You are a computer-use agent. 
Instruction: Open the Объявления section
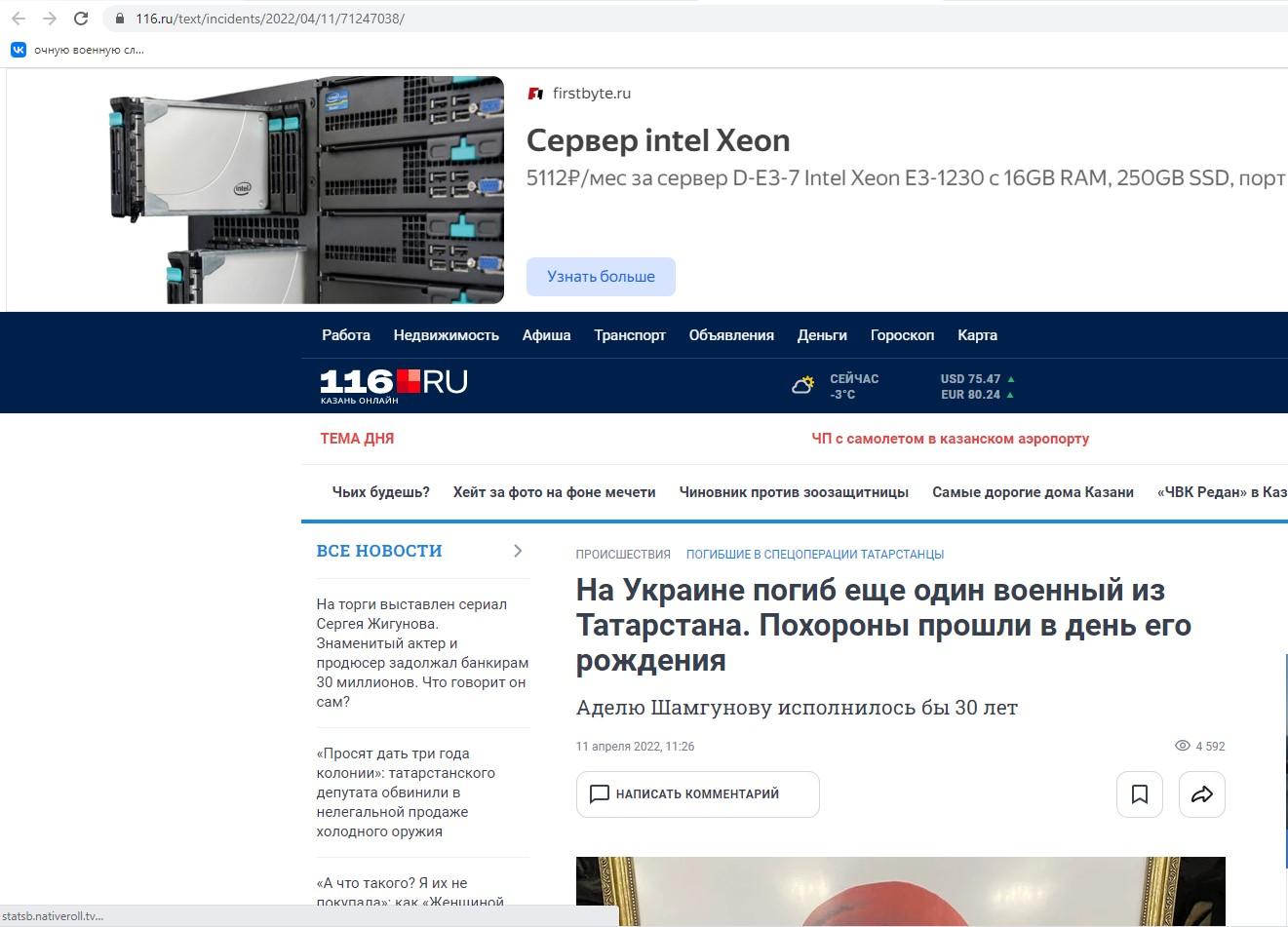731,335
